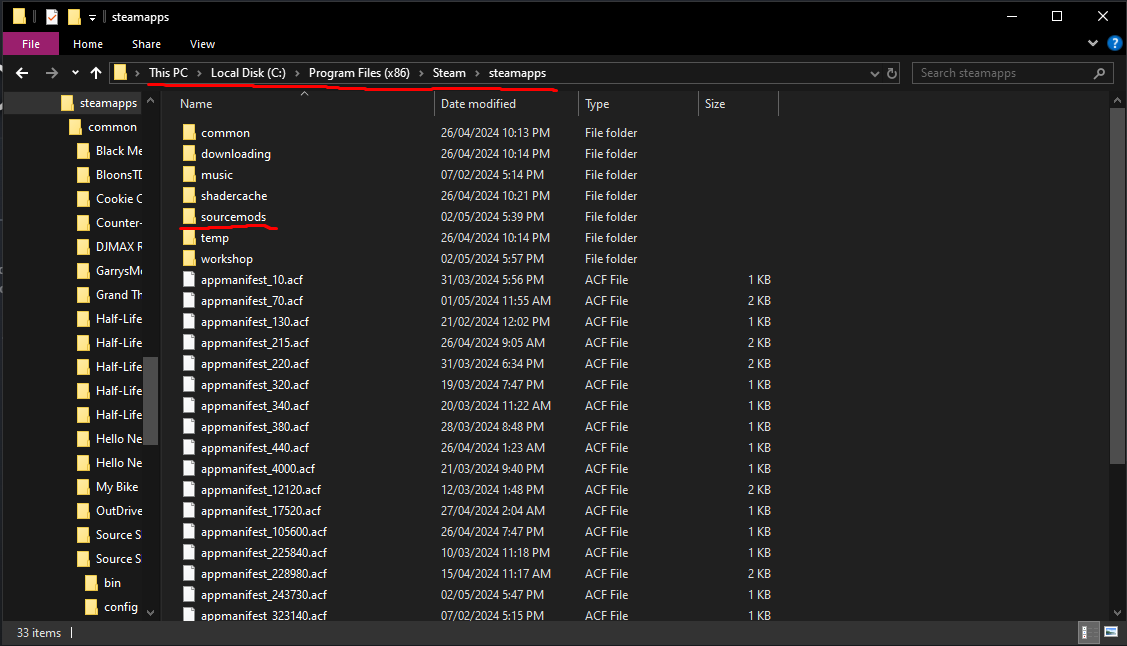Click the Properties quick access icon

pos(52,17)
